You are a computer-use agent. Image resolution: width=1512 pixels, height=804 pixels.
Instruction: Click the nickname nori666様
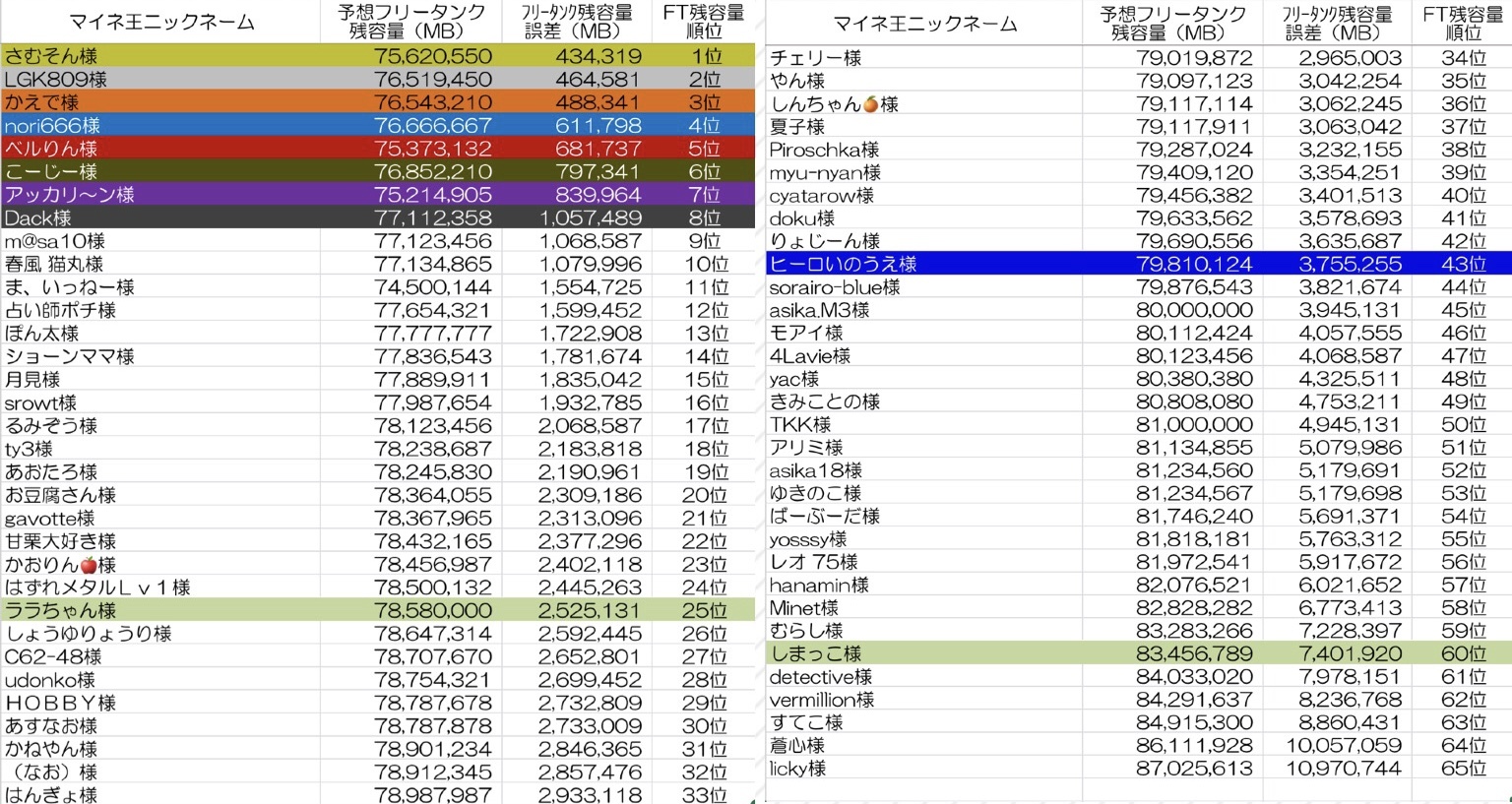(52, 125)
